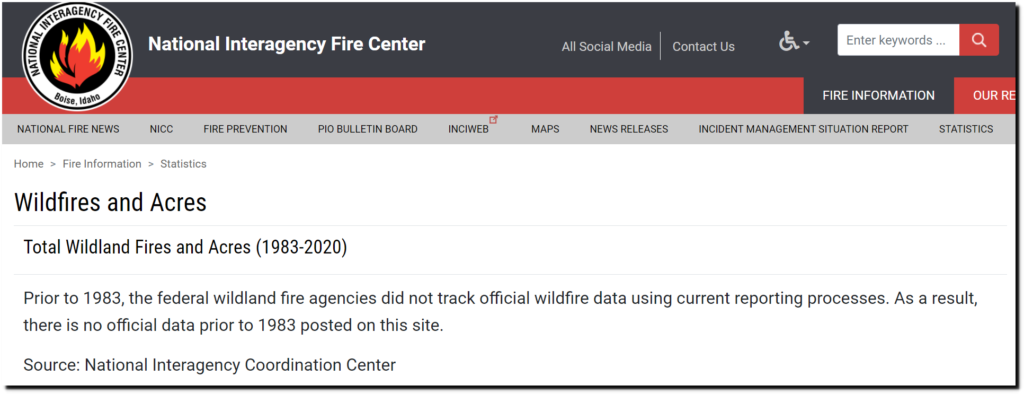Expand Total Wildland Fires and Acres section

[x=185, y=248]
